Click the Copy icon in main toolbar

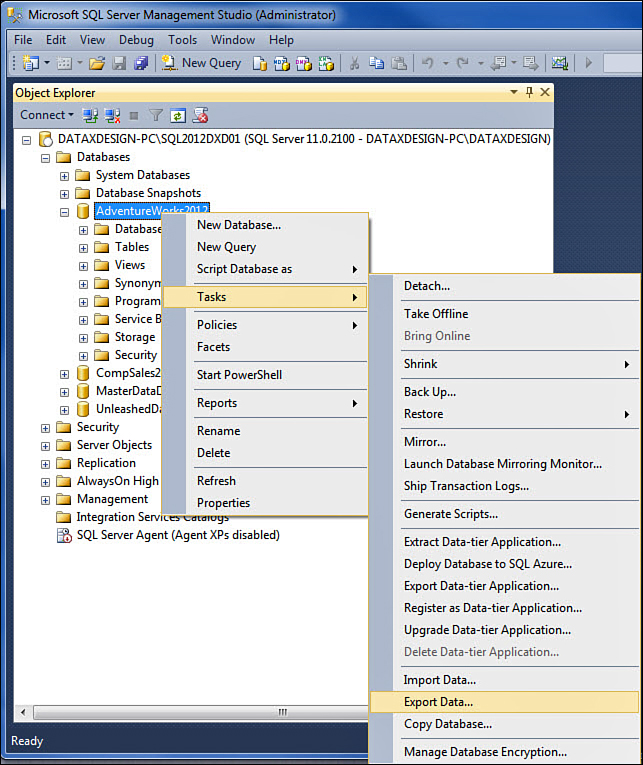pos(376,63)
